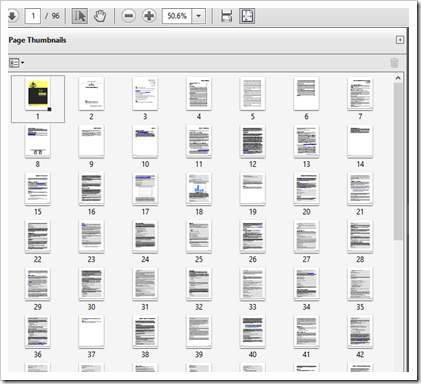Select page 23 thumbnail
The image size is (421, 384).
click(91, 237)
